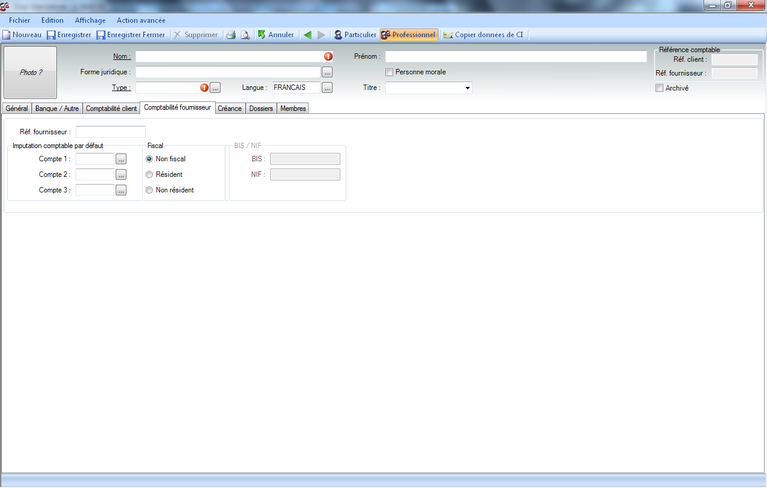Tick the Archivé checkbox
The height and width of the screenshot is (488, 767).
pos(659,88)
